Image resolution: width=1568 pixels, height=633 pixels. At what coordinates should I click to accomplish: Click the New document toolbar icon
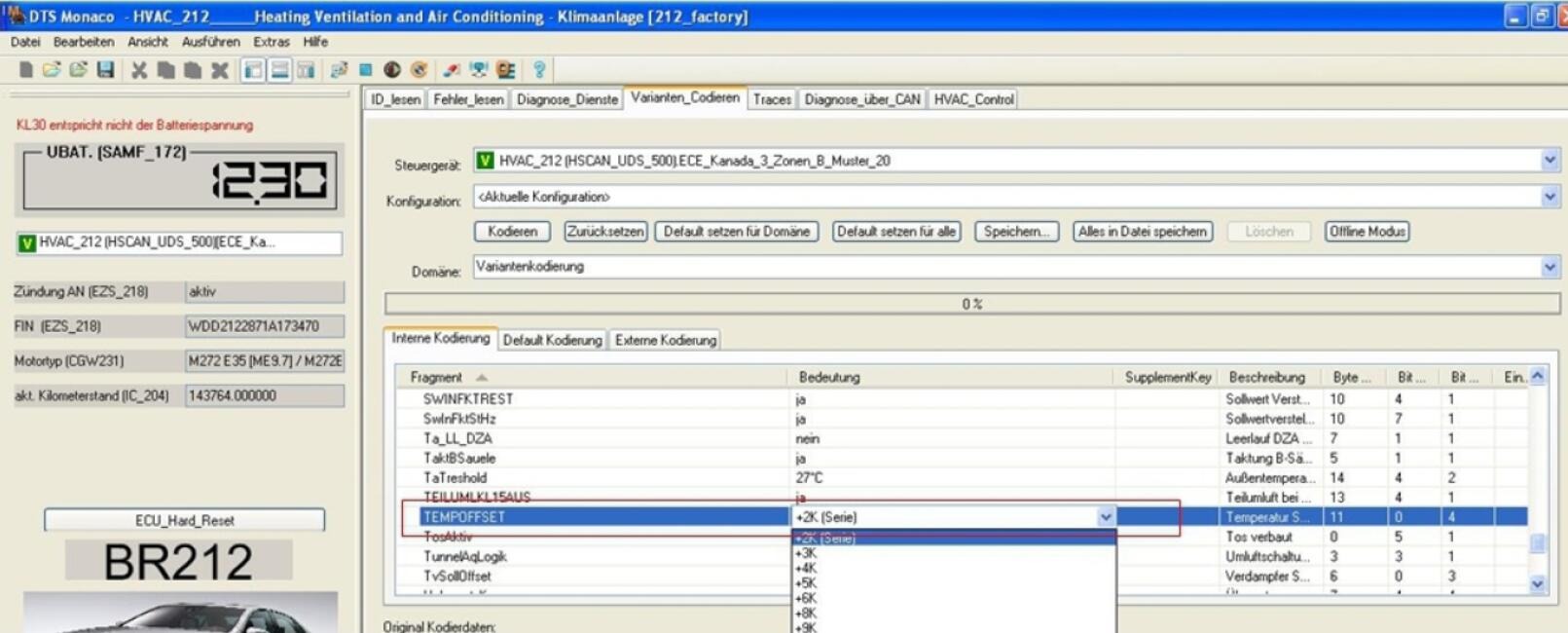point(26,70)
